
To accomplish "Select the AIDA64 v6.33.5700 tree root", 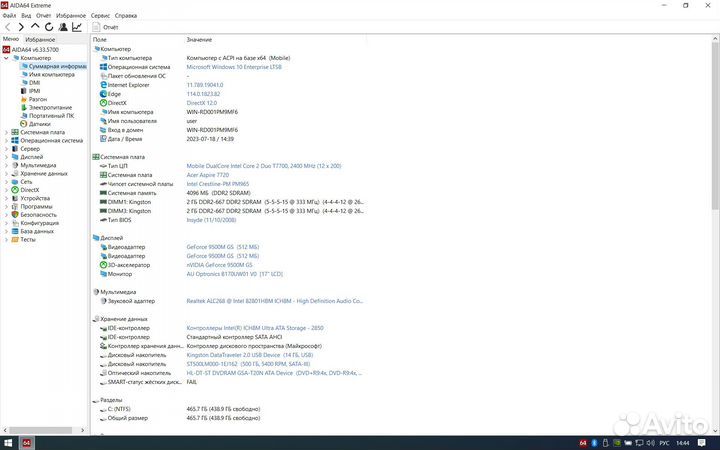I will (31, 50).
